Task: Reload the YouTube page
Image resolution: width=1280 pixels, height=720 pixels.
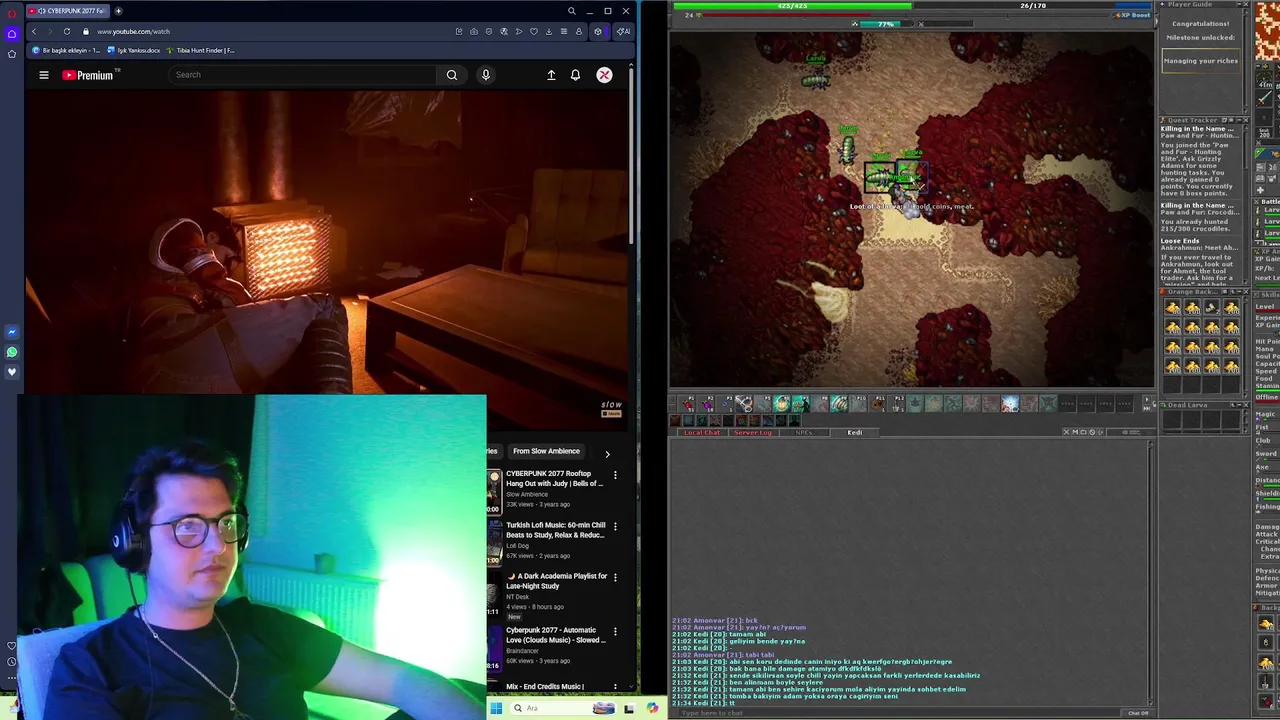Action: 67,31
